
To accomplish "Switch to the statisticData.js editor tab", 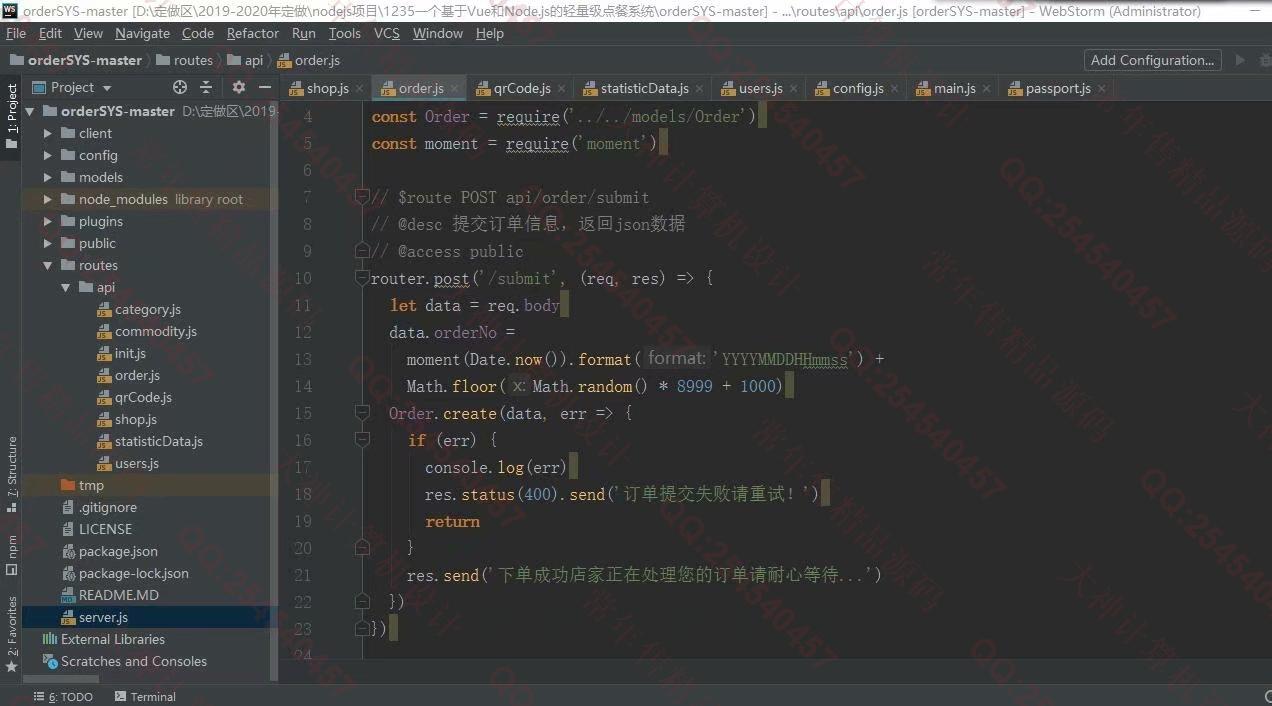I will [x=643, y=88].
